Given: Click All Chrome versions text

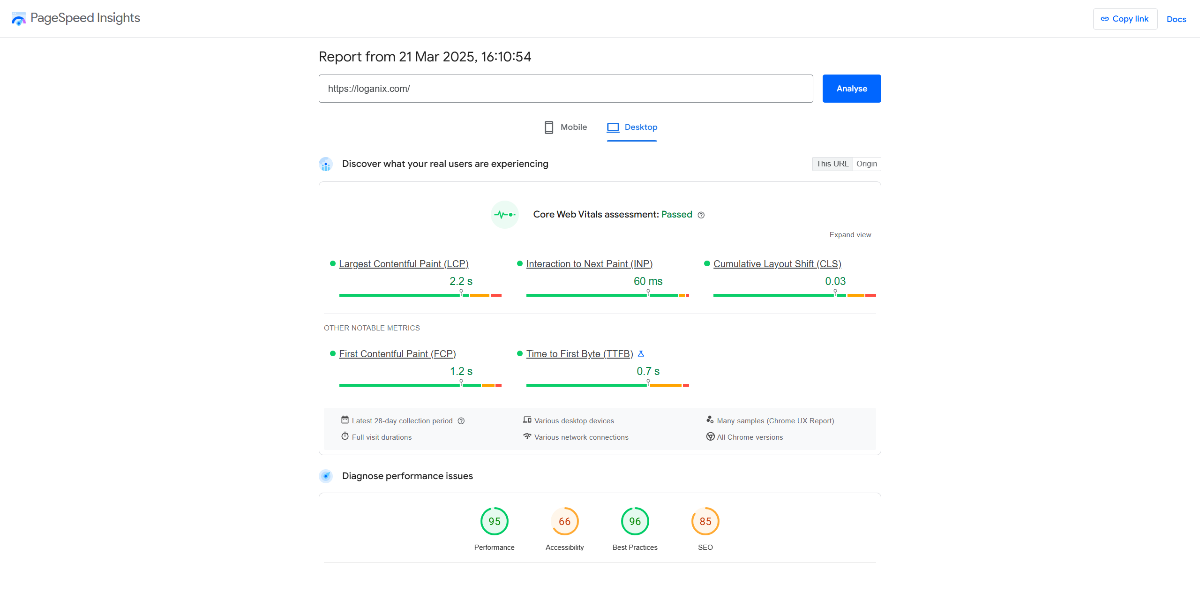Looking at the screenshot, I should pos(750,437).
